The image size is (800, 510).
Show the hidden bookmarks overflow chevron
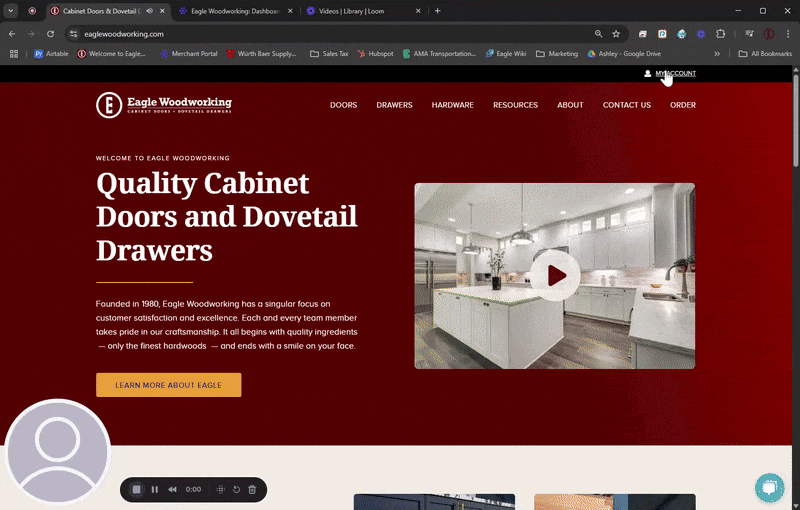pyautogui.click(x=716, y=54)
